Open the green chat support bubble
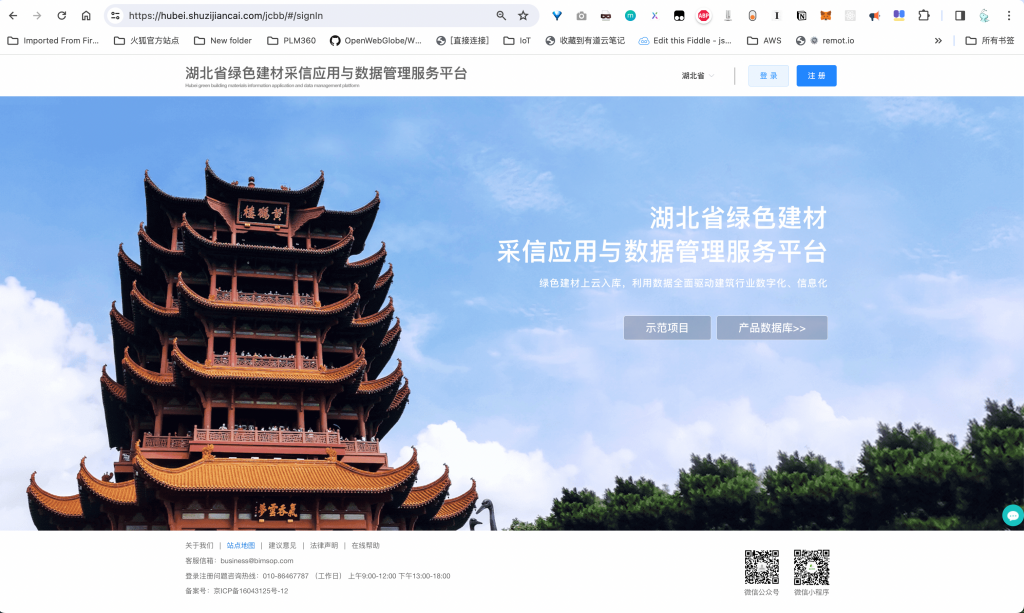 tap(1012, 516)
